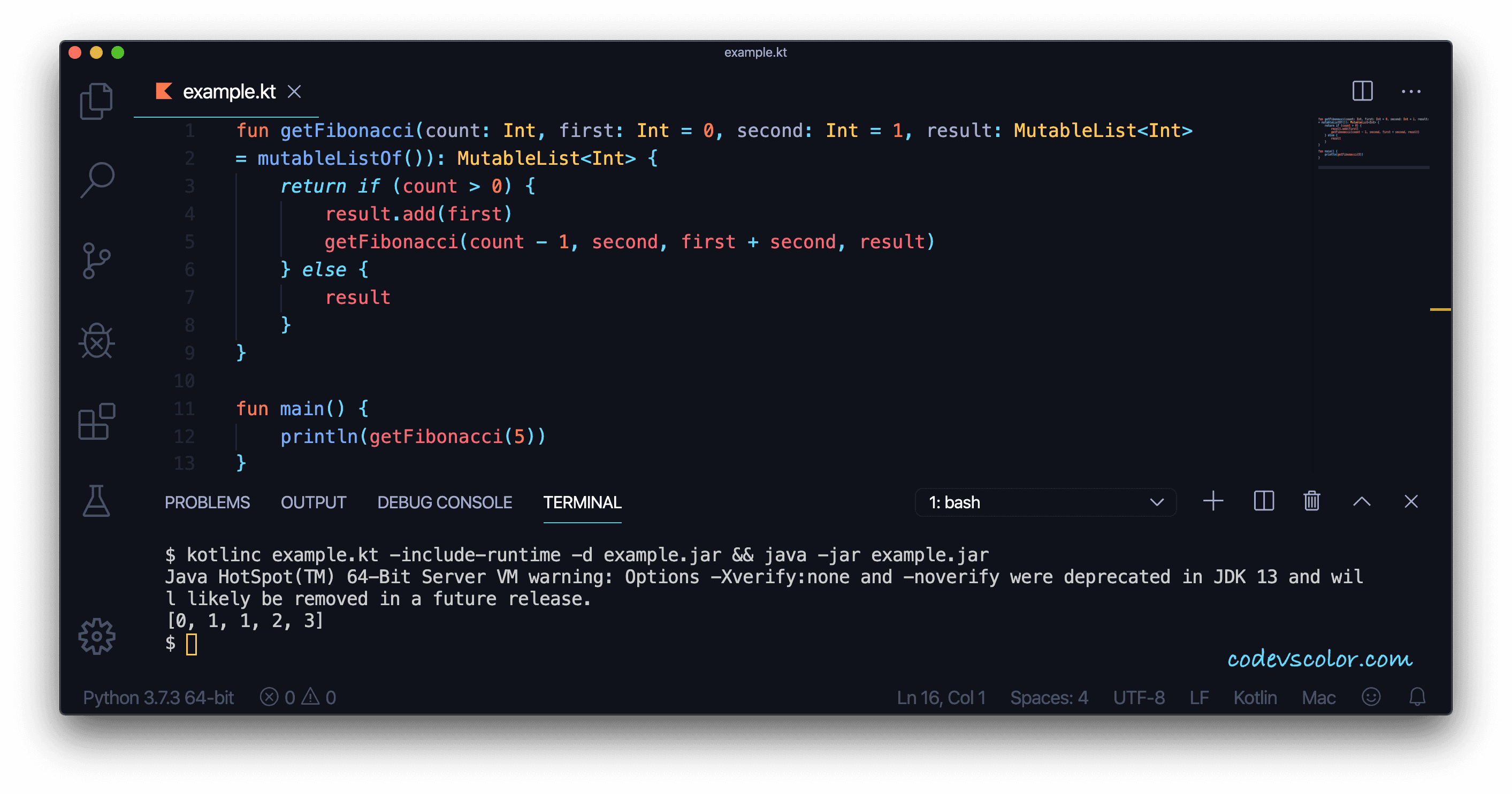
Task: Click the Mac status bar entry
Action: pos(1318,697)
